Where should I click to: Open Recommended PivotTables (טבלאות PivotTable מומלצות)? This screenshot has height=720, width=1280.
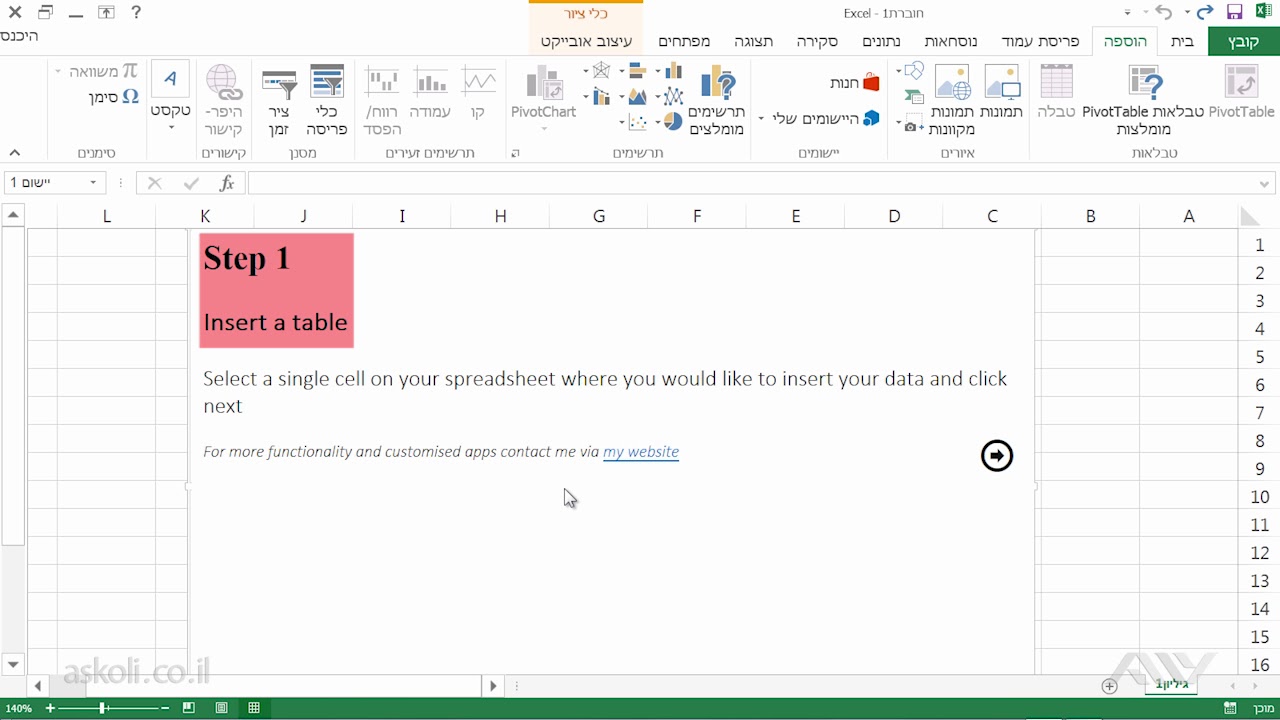[x=1143, y=101]
